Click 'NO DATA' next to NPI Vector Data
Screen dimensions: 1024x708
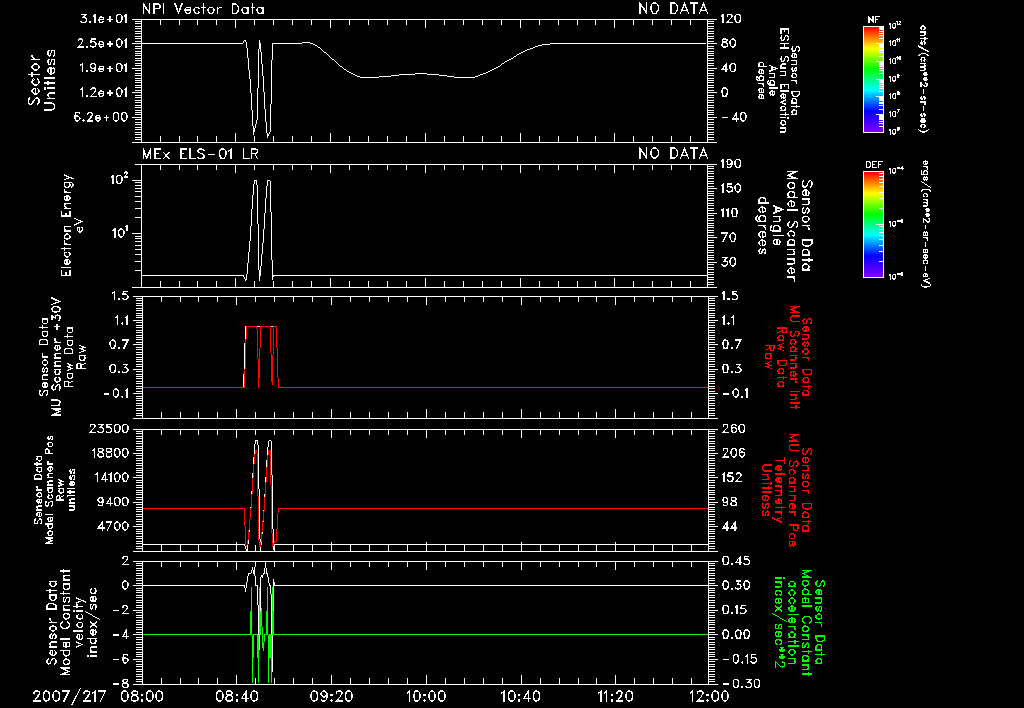[x=673, y=9]
